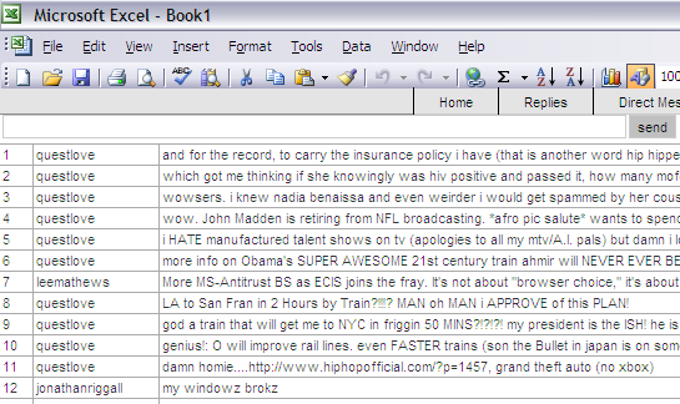Viewport: 680px width, 404px height.
Task: Expand the Paste options dropdown arrow
Action: [325, 78]
